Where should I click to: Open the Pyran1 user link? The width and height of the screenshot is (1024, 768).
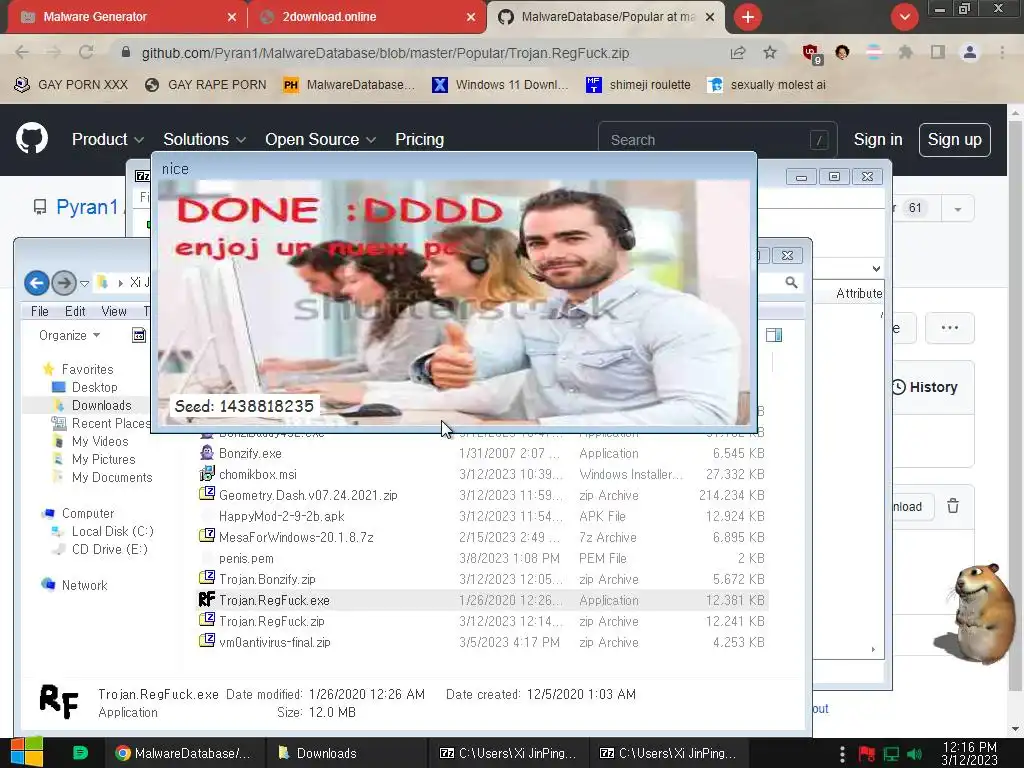click(87, 207)
